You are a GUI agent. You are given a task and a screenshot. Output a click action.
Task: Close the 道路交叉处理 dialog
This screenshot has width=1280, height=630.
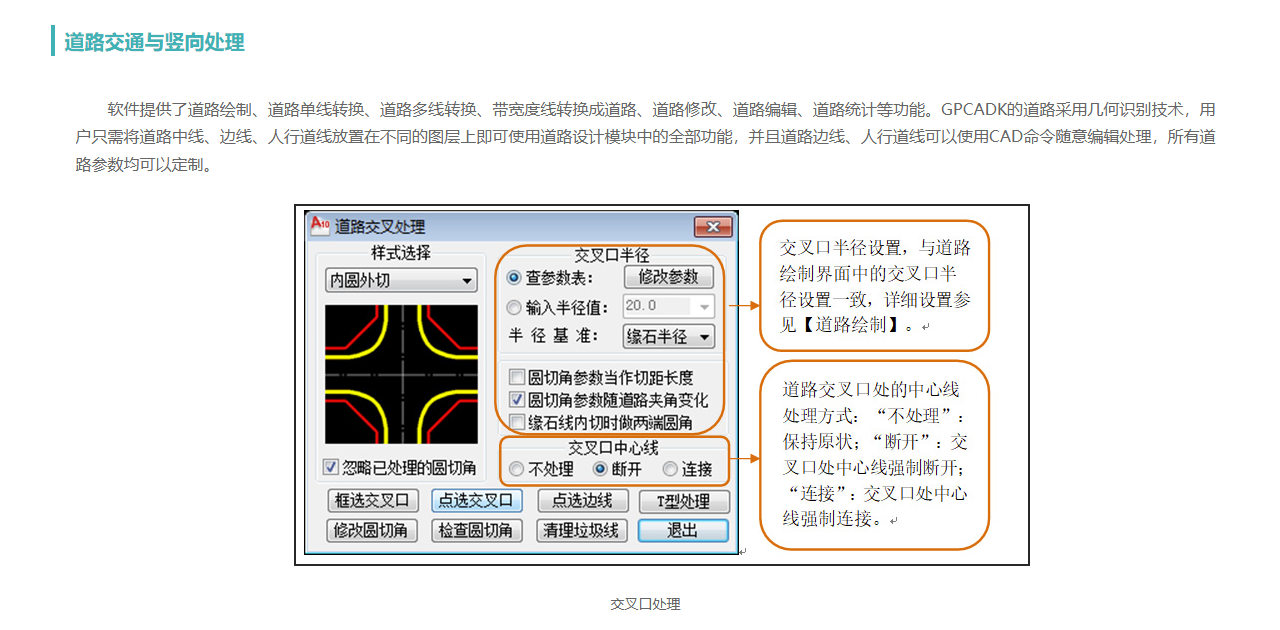click(713, 227)
